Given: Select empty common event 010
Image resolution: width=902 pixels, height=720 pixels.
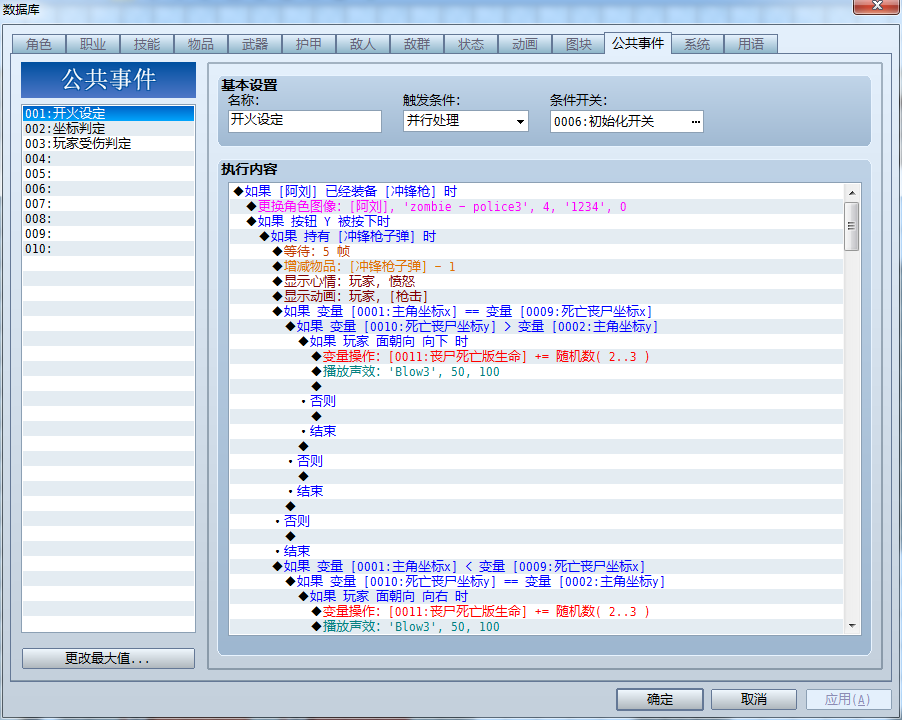Looking at the screenshot, I should (x=108, y=248).
